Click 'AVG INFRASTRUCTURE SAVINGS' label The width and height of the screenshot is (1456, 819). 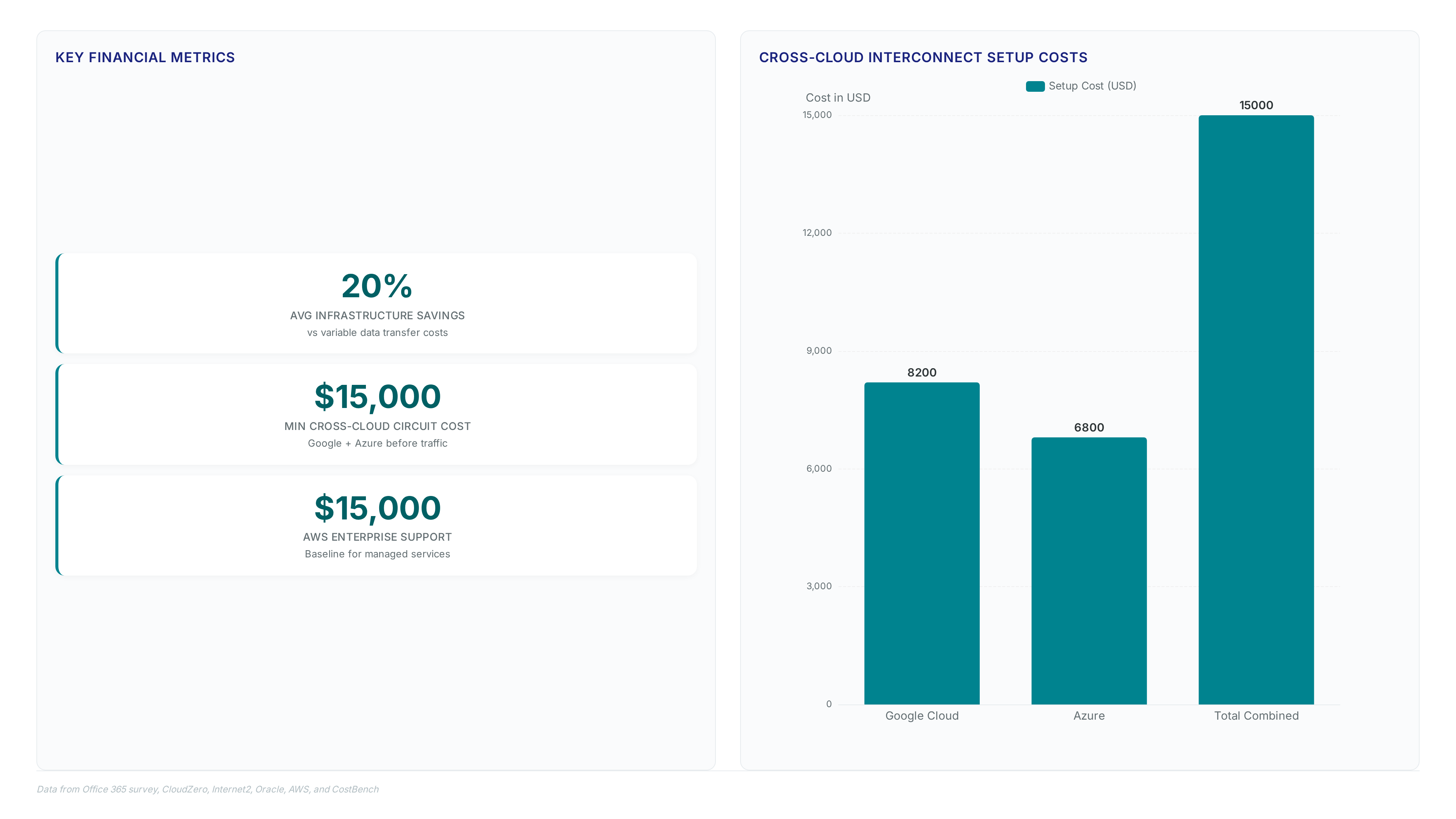click(377, 315)
